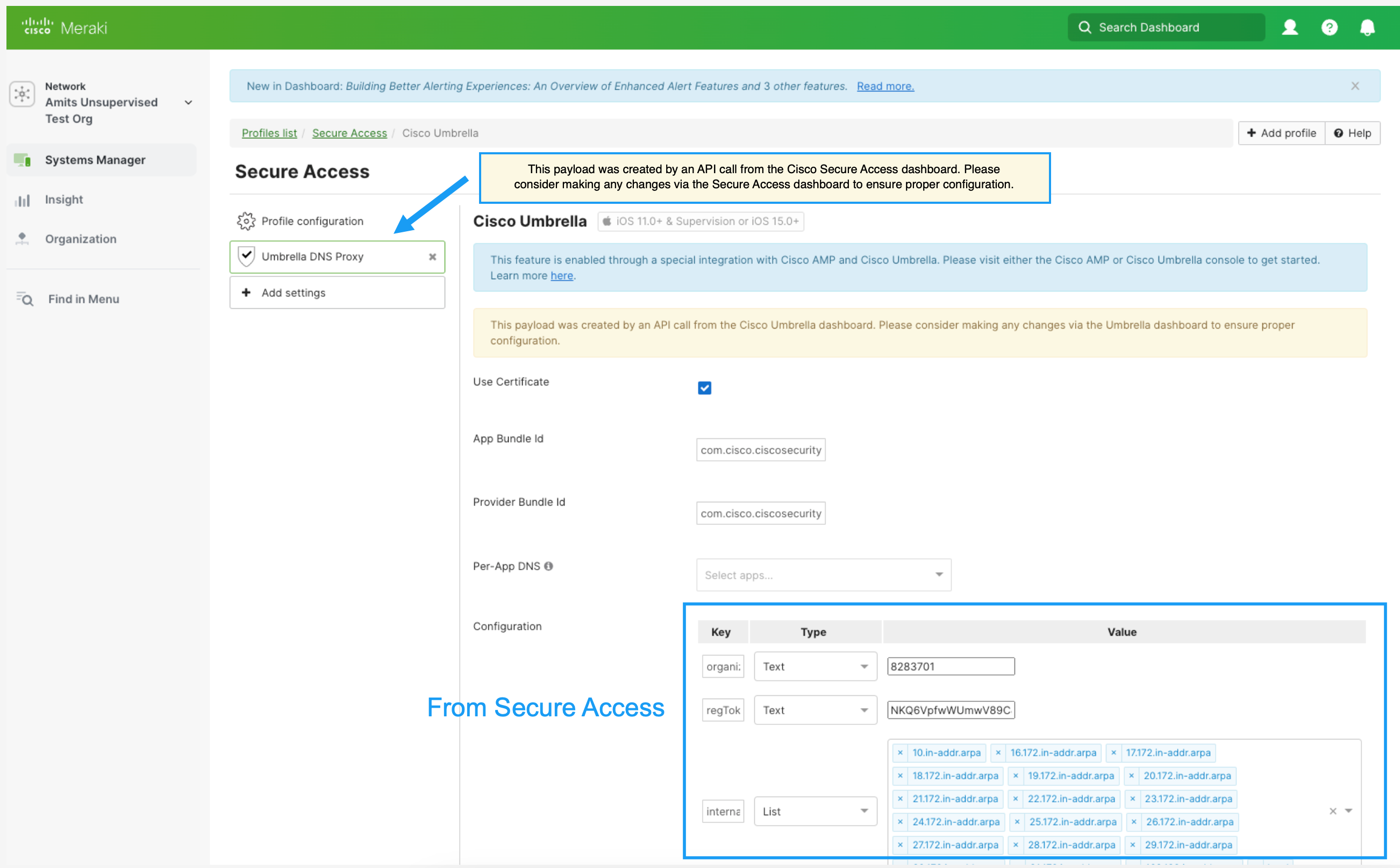
Task: Follow the Read more link
Action: coord(885,86)
